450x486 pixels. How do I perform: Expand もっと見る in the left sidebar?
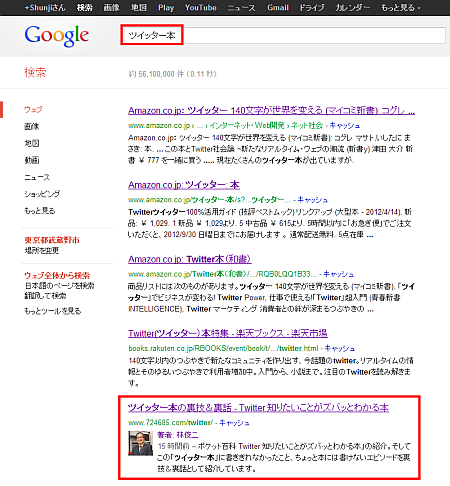click(40, 211)
